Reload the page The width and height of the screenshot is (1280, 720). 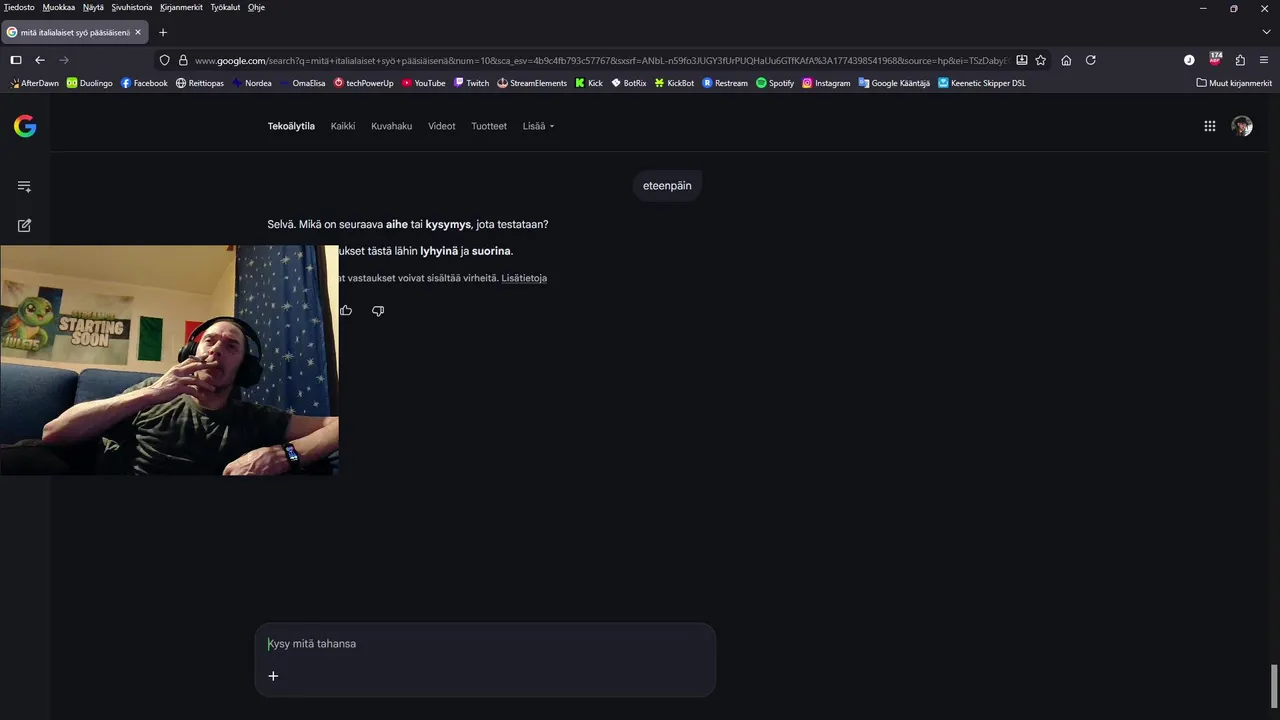1091,60
